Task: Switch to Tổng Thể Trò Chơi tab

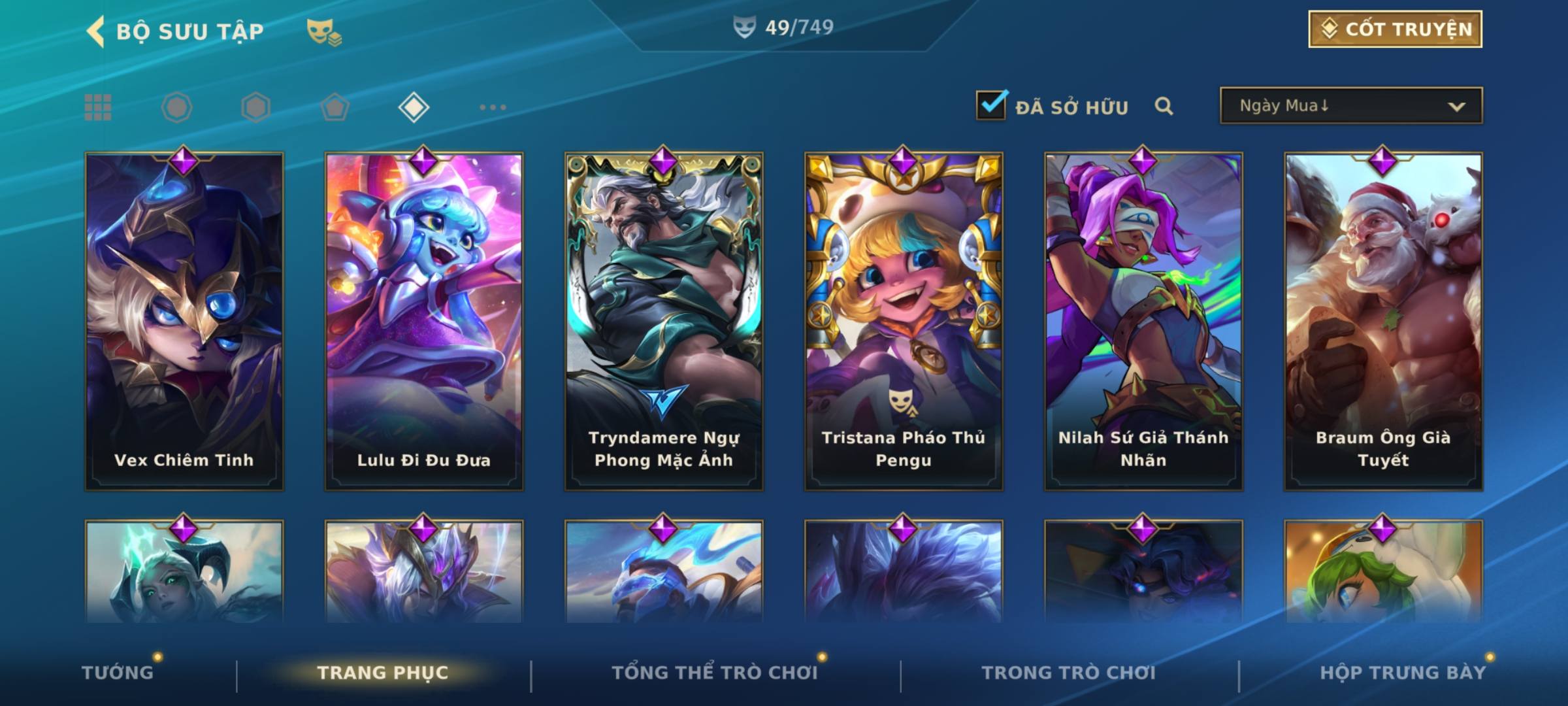Action: [715, 673]
